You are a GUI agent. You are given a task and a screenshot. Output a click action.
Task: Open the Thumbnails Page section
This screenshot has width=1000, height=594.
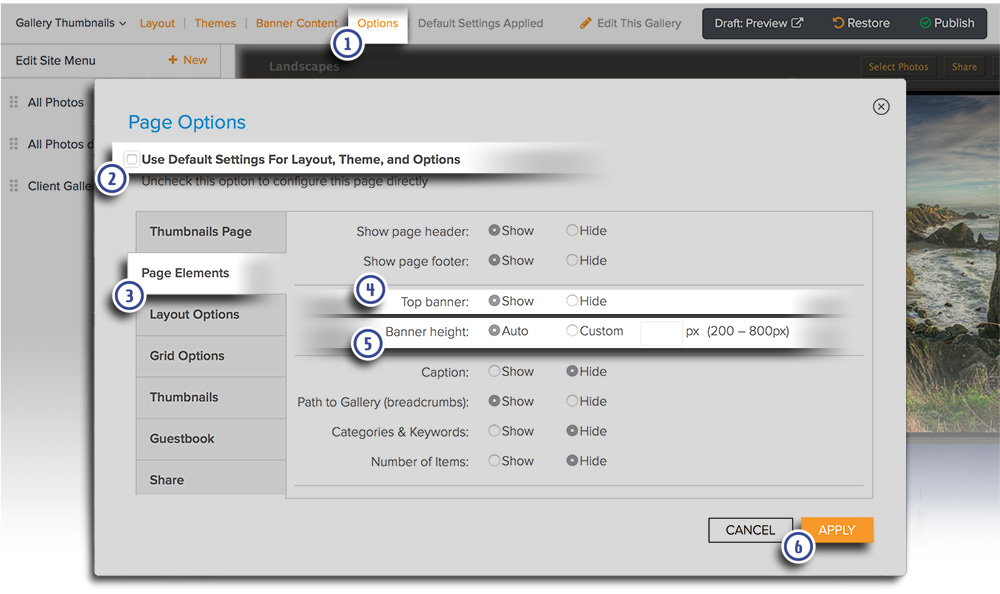pos(210,232)
